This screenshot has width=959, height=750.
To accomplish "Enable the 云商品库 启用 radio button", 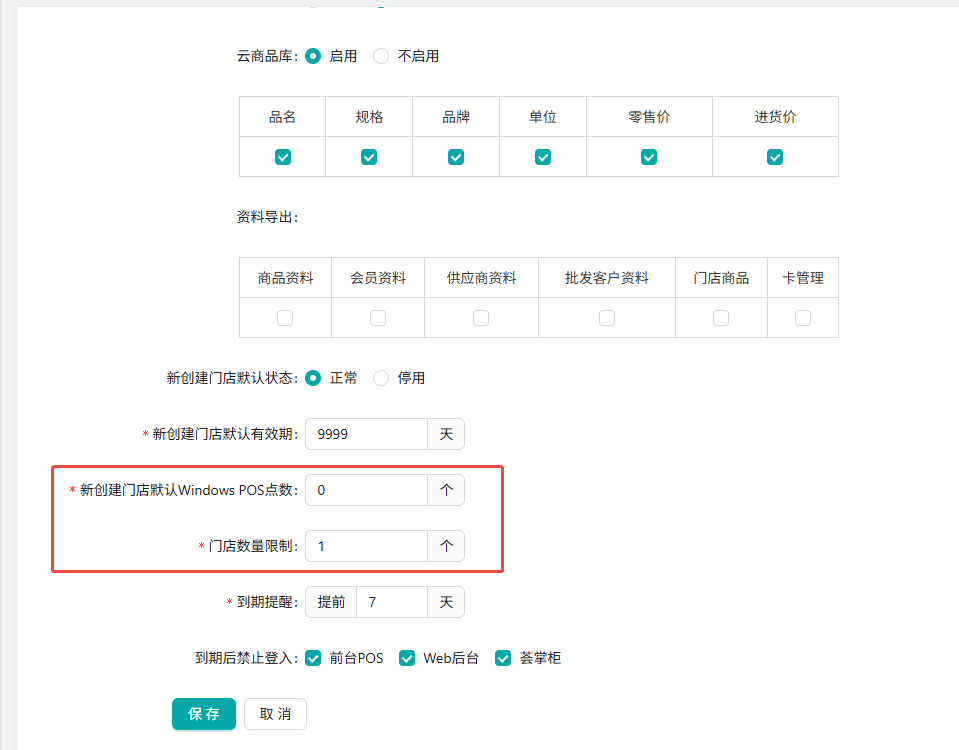I will pos(313,56).
